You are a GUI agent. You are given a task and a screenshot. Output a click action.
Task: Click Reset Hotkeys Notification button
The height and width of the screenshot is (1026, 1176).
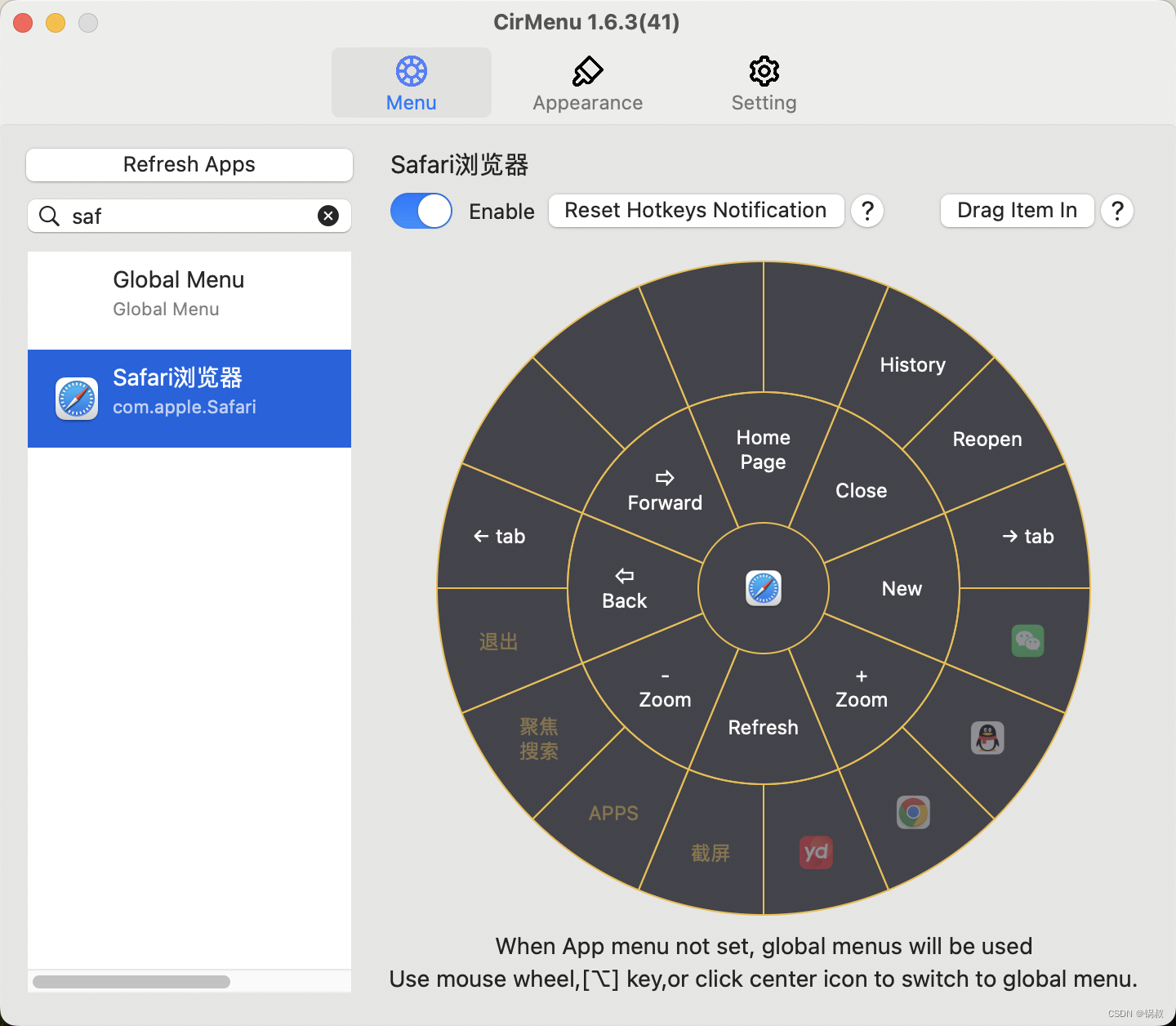click(696, 211)
